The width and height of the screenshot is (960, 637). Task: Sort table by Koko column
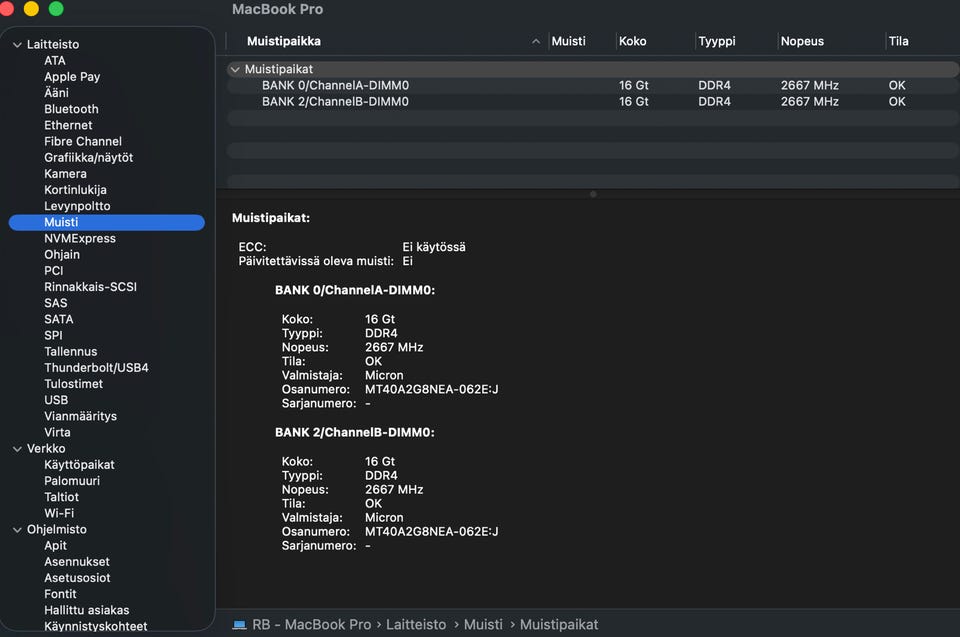click(633, 41)
